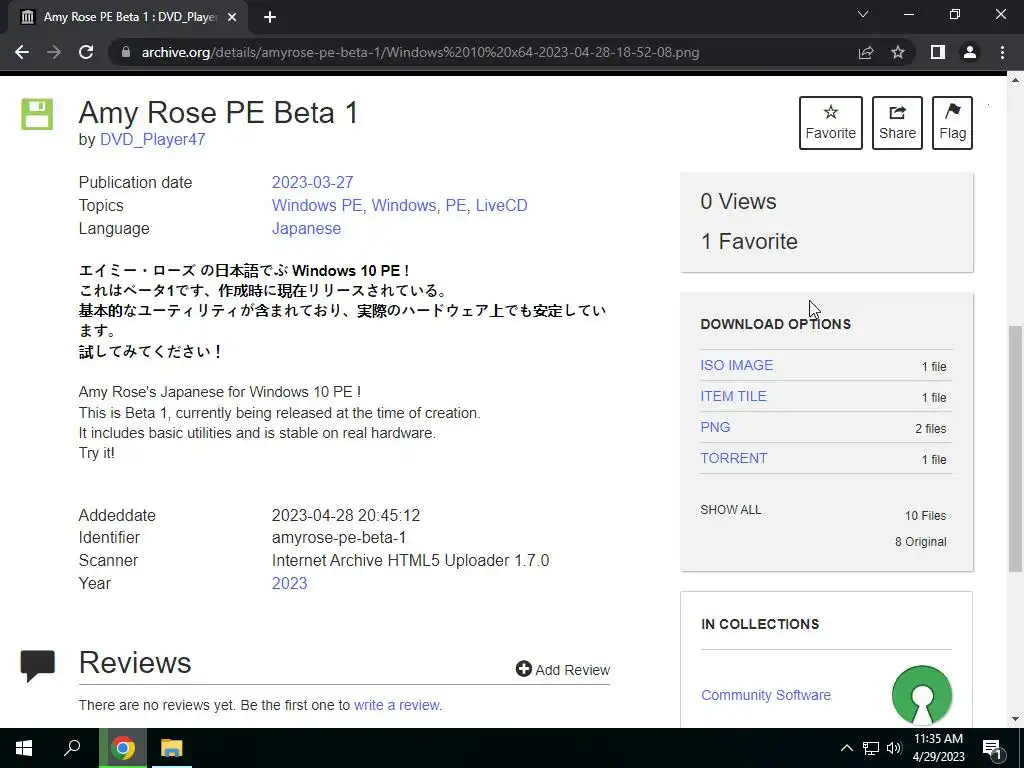Reload the archive.org page

click(86, 52)
